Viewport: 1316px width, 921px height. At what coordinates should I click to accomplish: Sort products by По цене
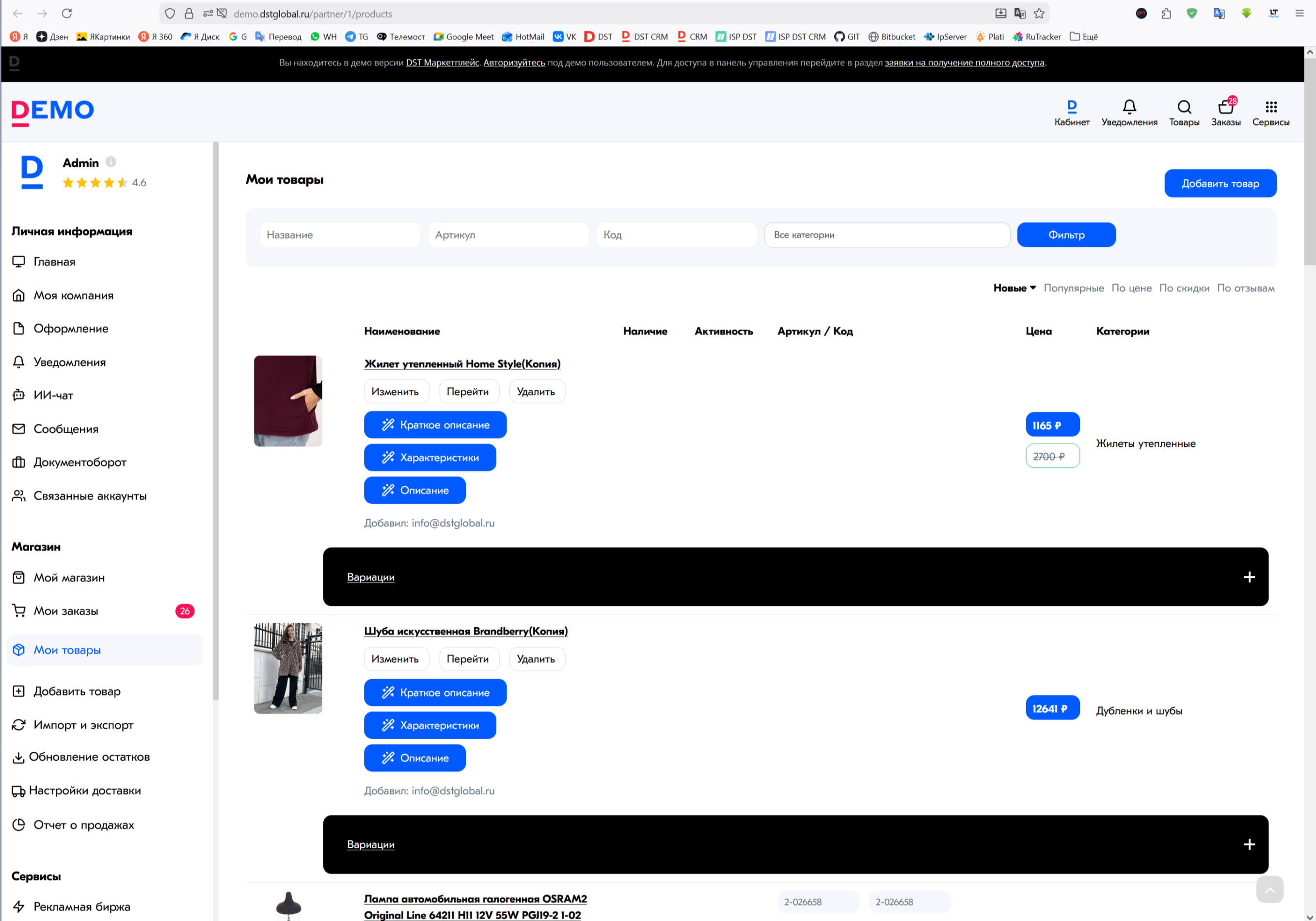[x=1131, y=288]
